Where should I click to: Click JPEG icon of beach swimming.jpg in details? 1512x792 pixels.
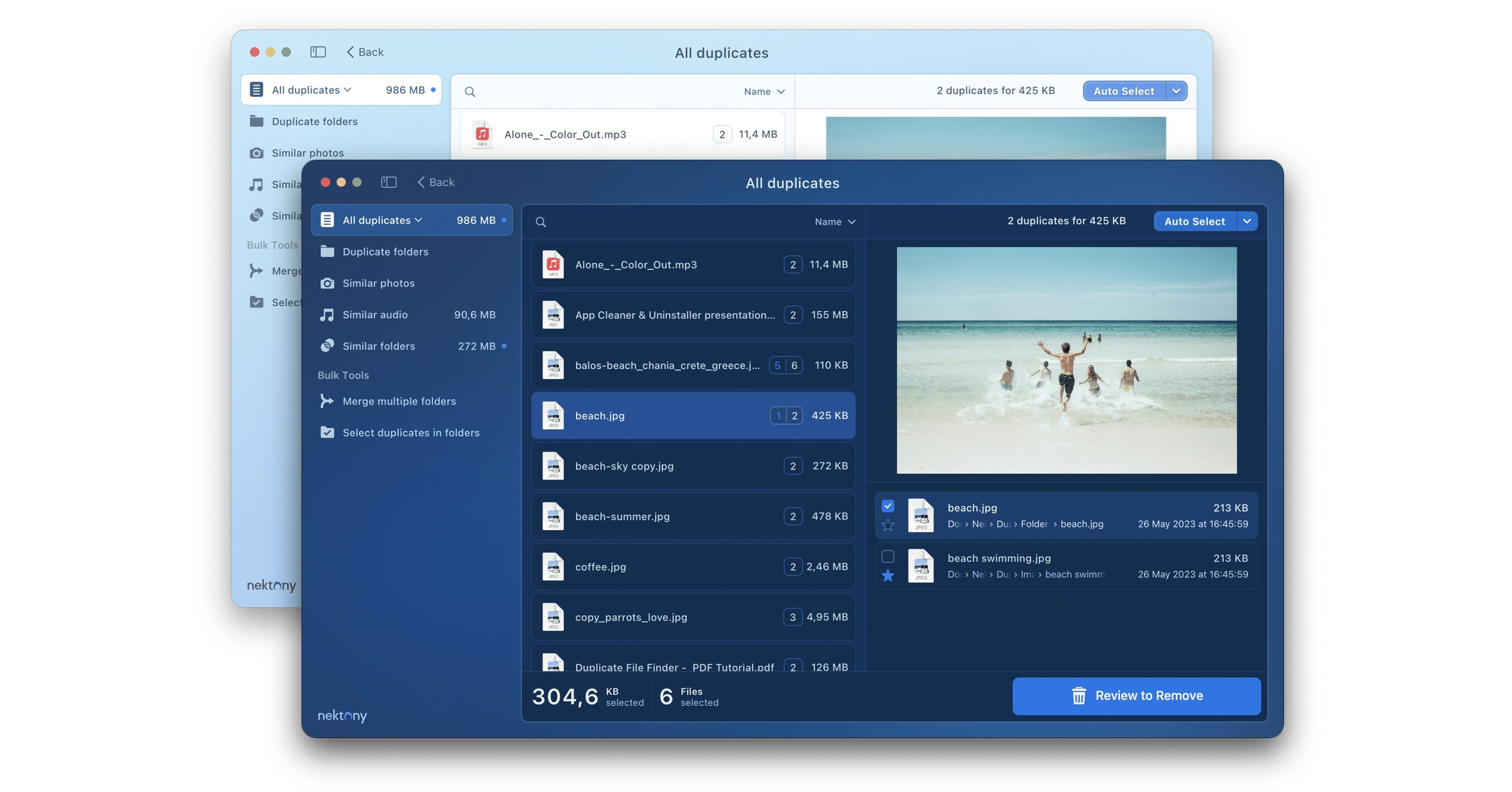tap(920, 566)
